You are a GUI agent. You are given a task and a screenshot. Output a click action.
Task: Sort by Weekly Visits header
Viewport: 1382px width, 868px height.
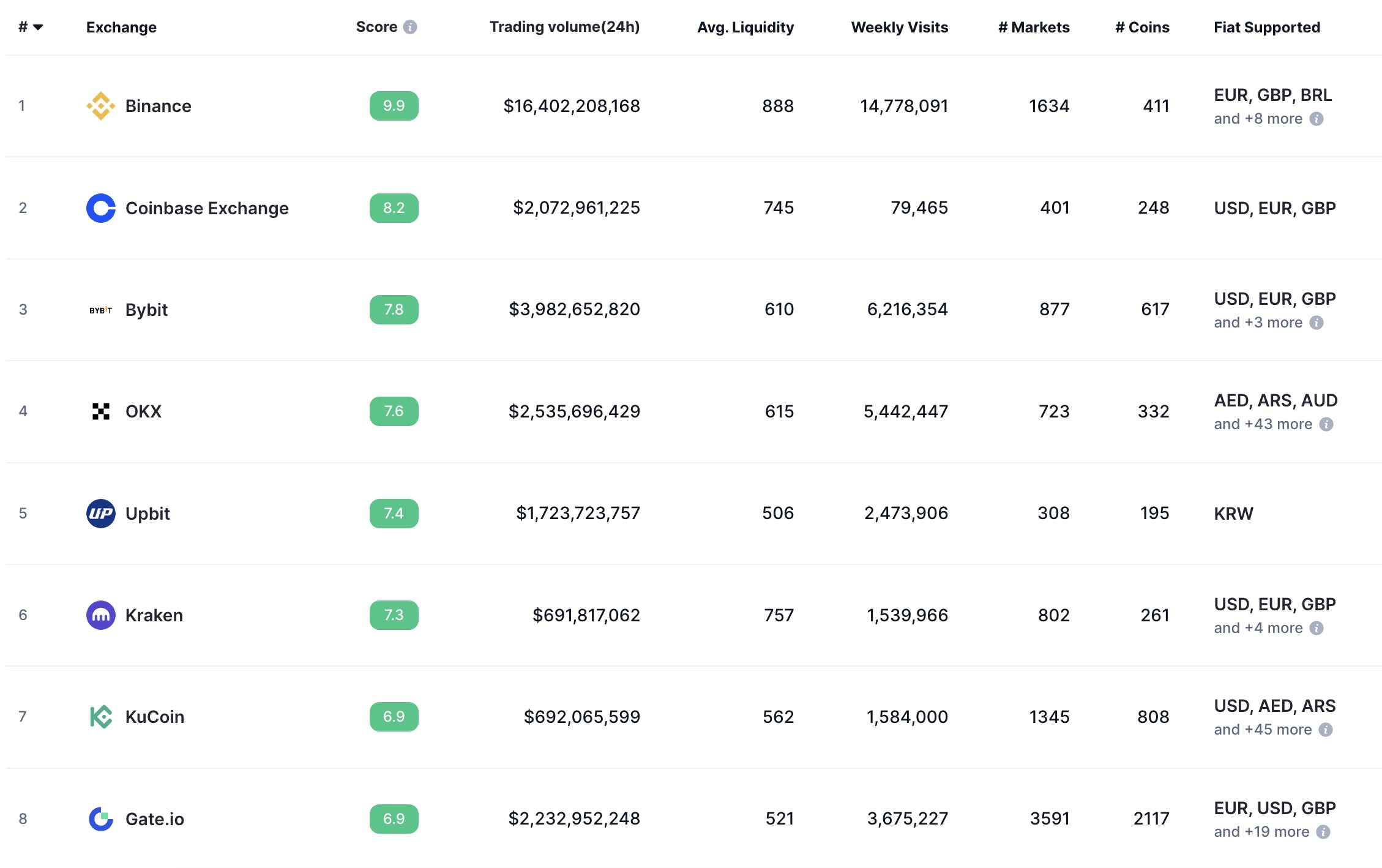[900, 27]
